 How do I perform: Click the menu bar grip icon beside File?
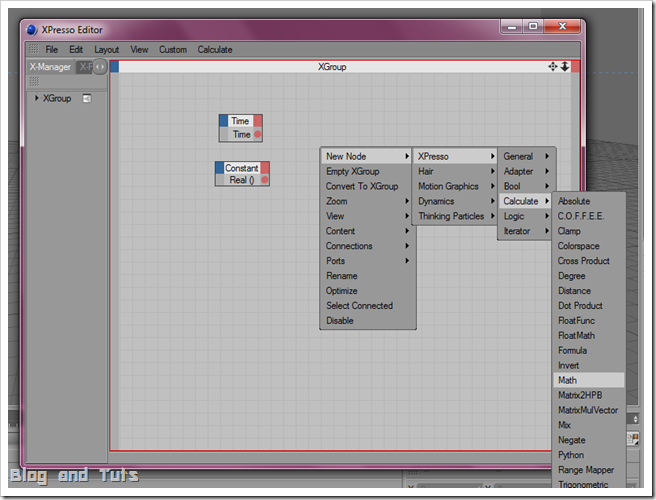click(34, 49)
